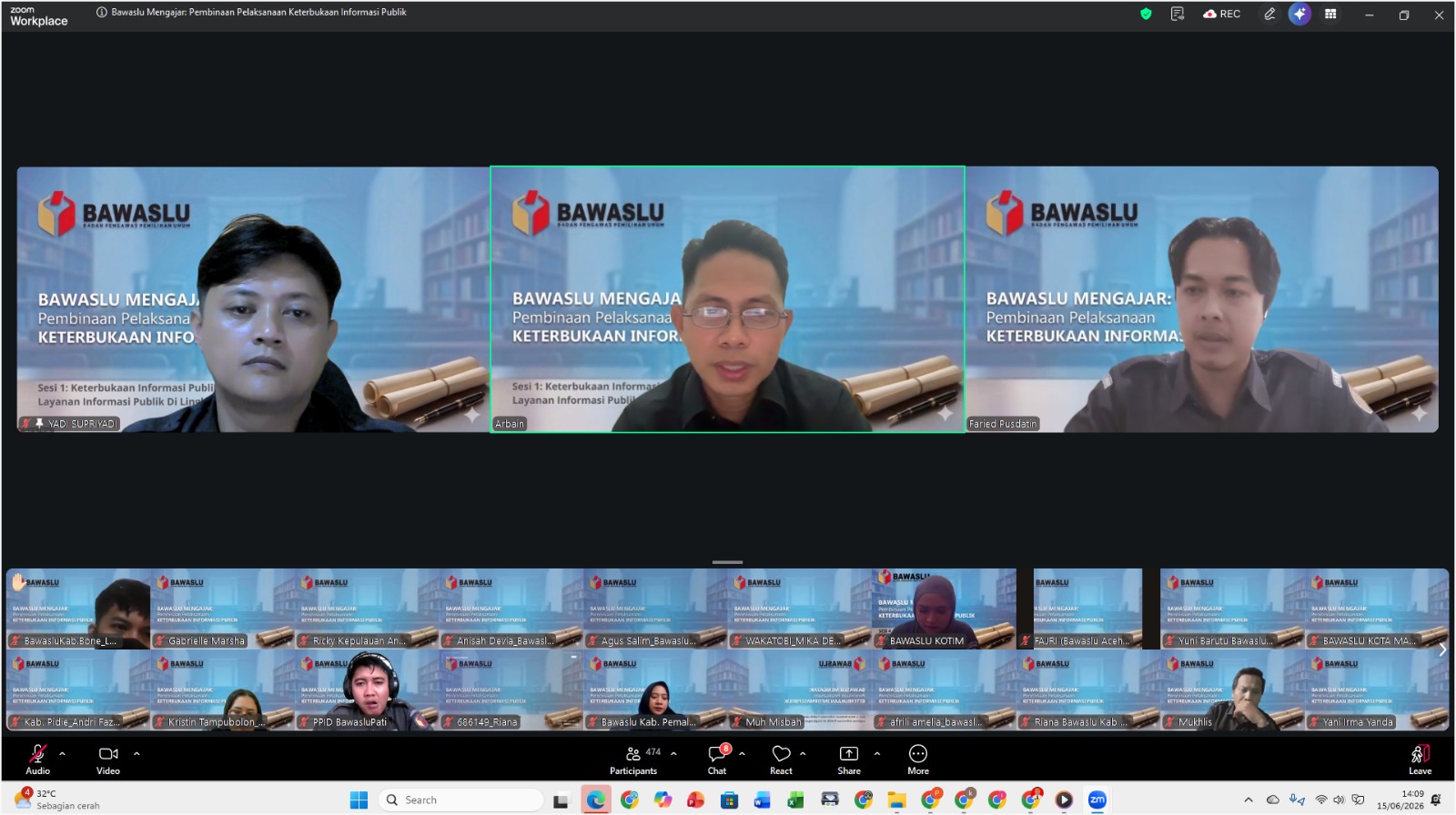Open Task View on the taskbar
The image size is (1456, 815).
coord(561,800)
